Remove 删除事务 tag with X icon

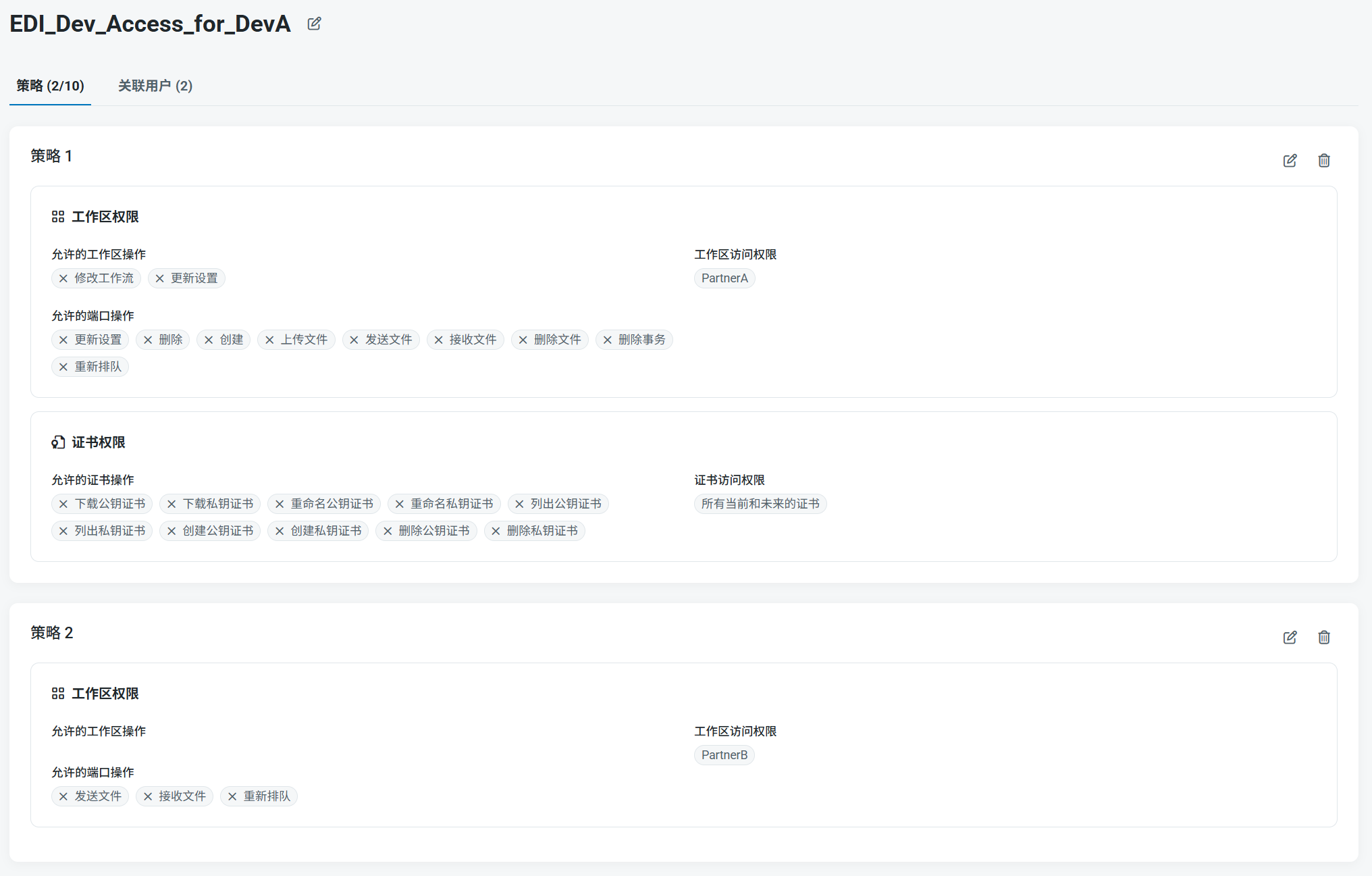[x=607, y=340]
